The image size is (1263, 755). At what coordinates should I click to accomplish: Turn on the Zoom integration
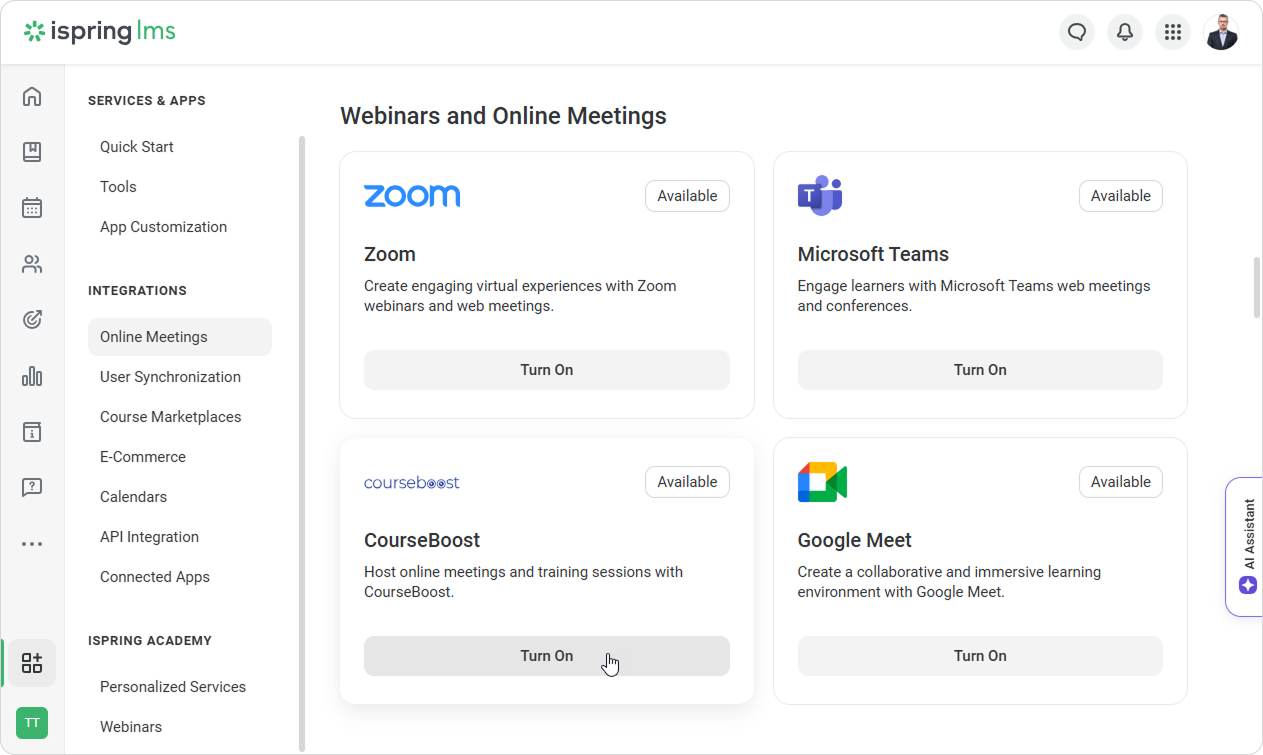pyautogui.click(x=546, y=370)
